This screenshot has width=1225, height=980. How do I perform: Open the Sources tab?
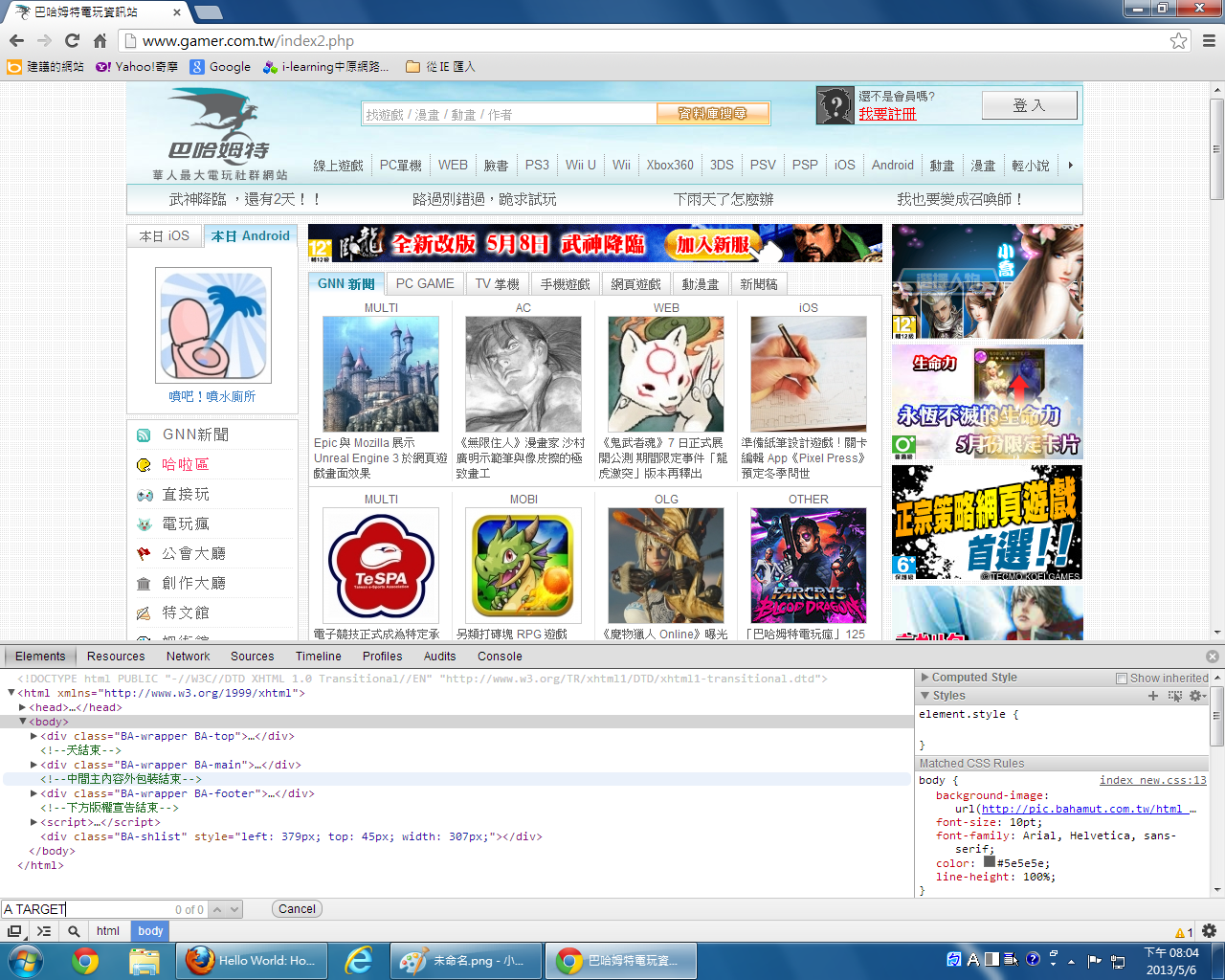[x=252, y=657]
